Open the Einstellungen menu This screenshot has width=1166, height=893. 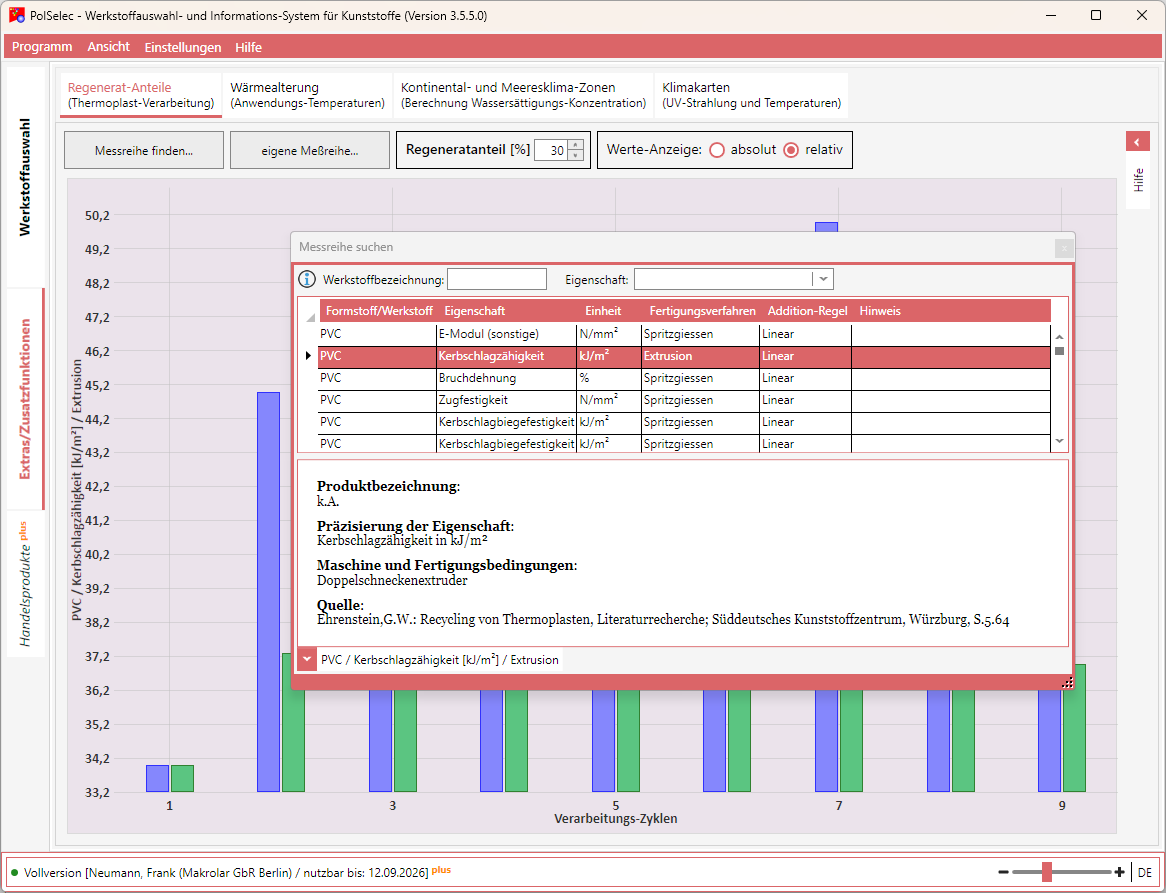tap(183, 47)
